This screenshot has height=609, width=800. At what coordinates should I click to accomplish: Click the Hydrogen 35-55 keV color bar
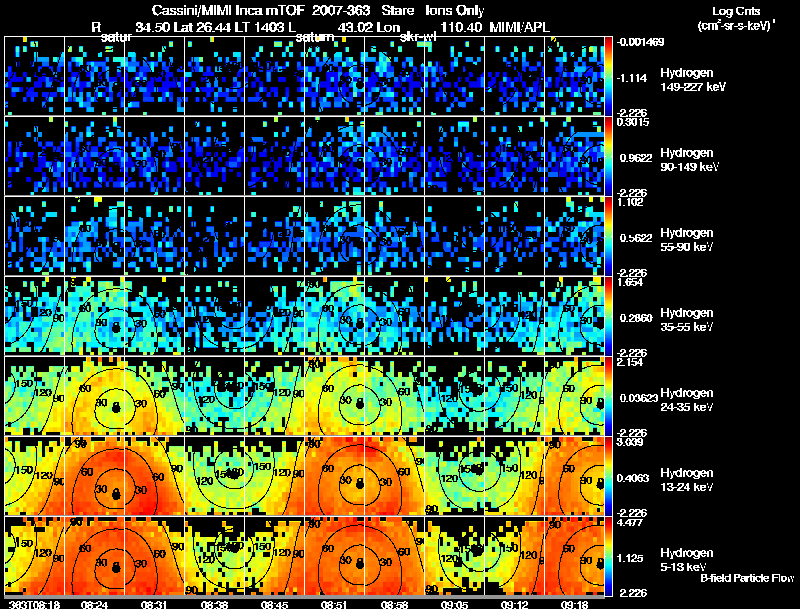(608, 316)
